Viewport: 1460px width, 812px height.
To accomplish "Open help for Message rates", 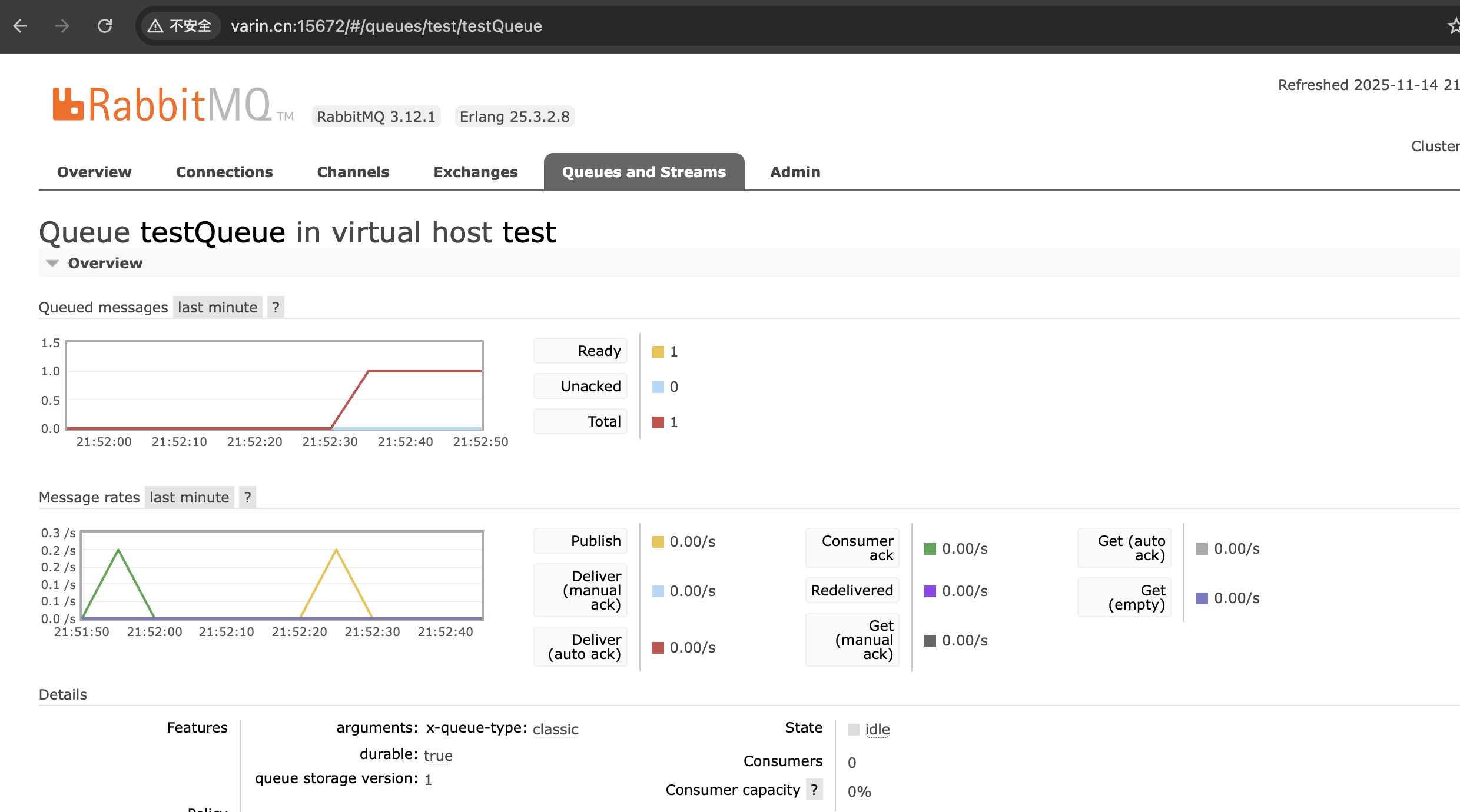I will click(x=247, y=497).
